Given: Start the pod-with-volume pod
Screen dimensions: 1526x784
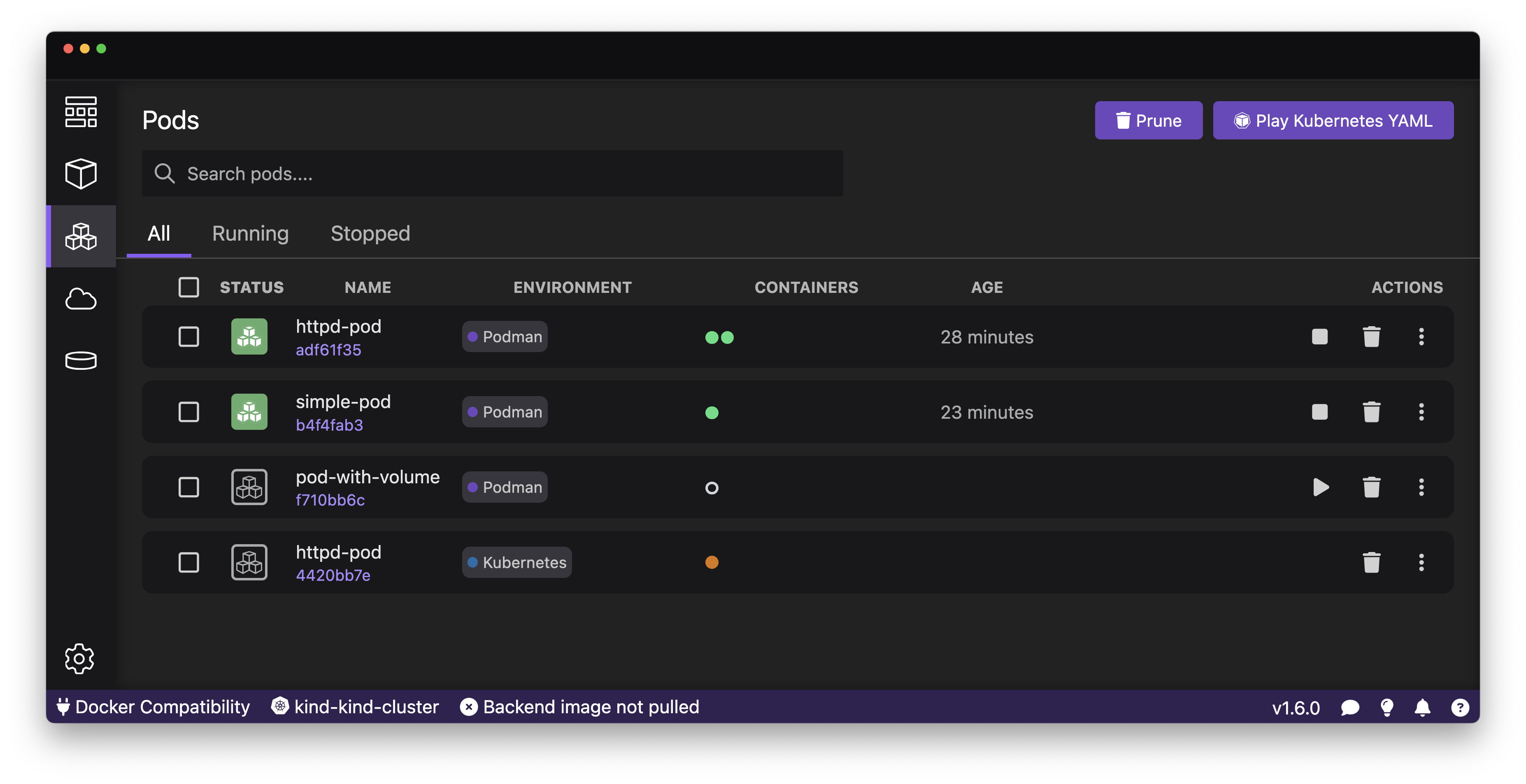Looking at the screenshot, I should 1321,487.
